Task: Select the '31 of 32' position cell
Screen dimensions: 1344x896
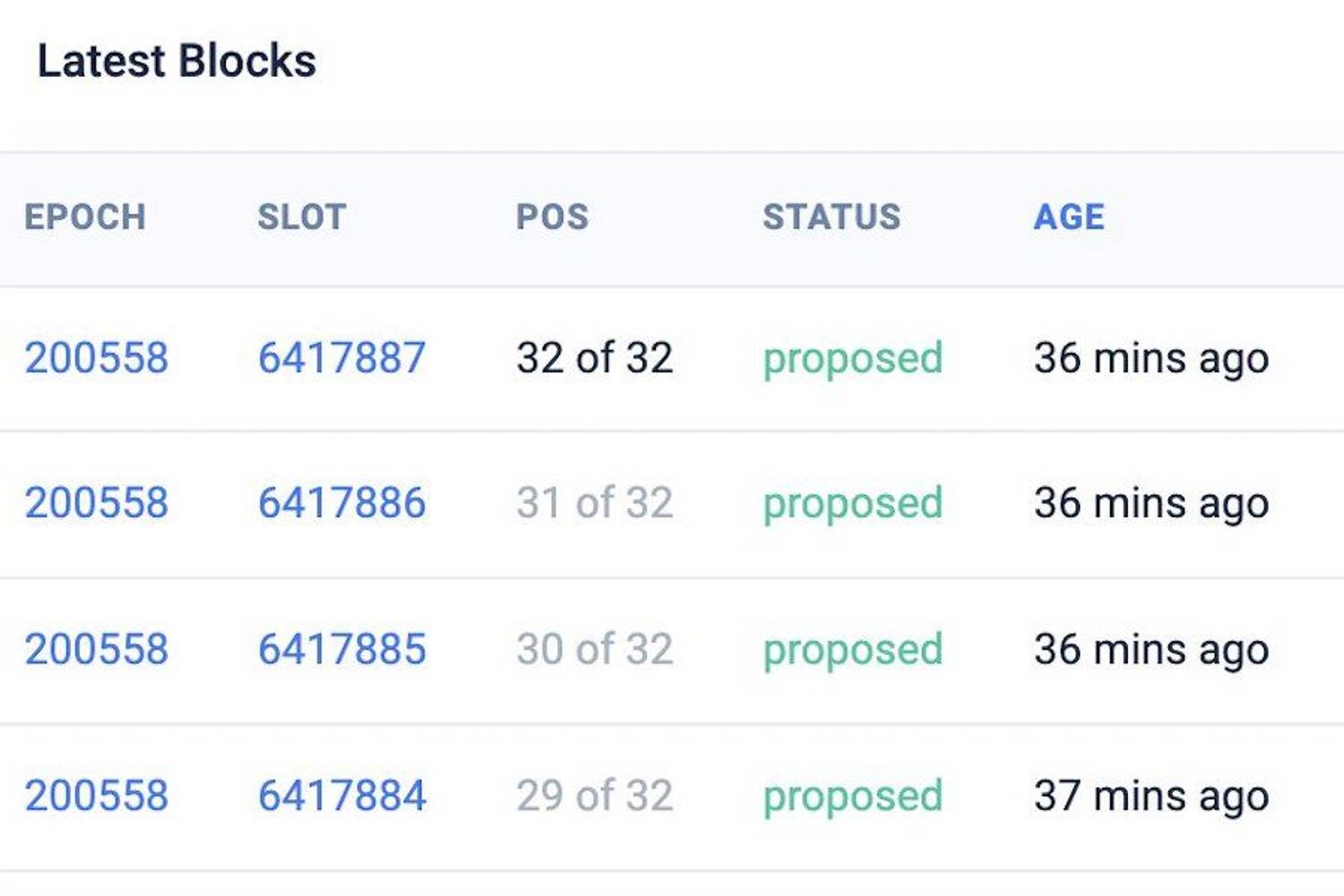Action: [x=594, y=504]
